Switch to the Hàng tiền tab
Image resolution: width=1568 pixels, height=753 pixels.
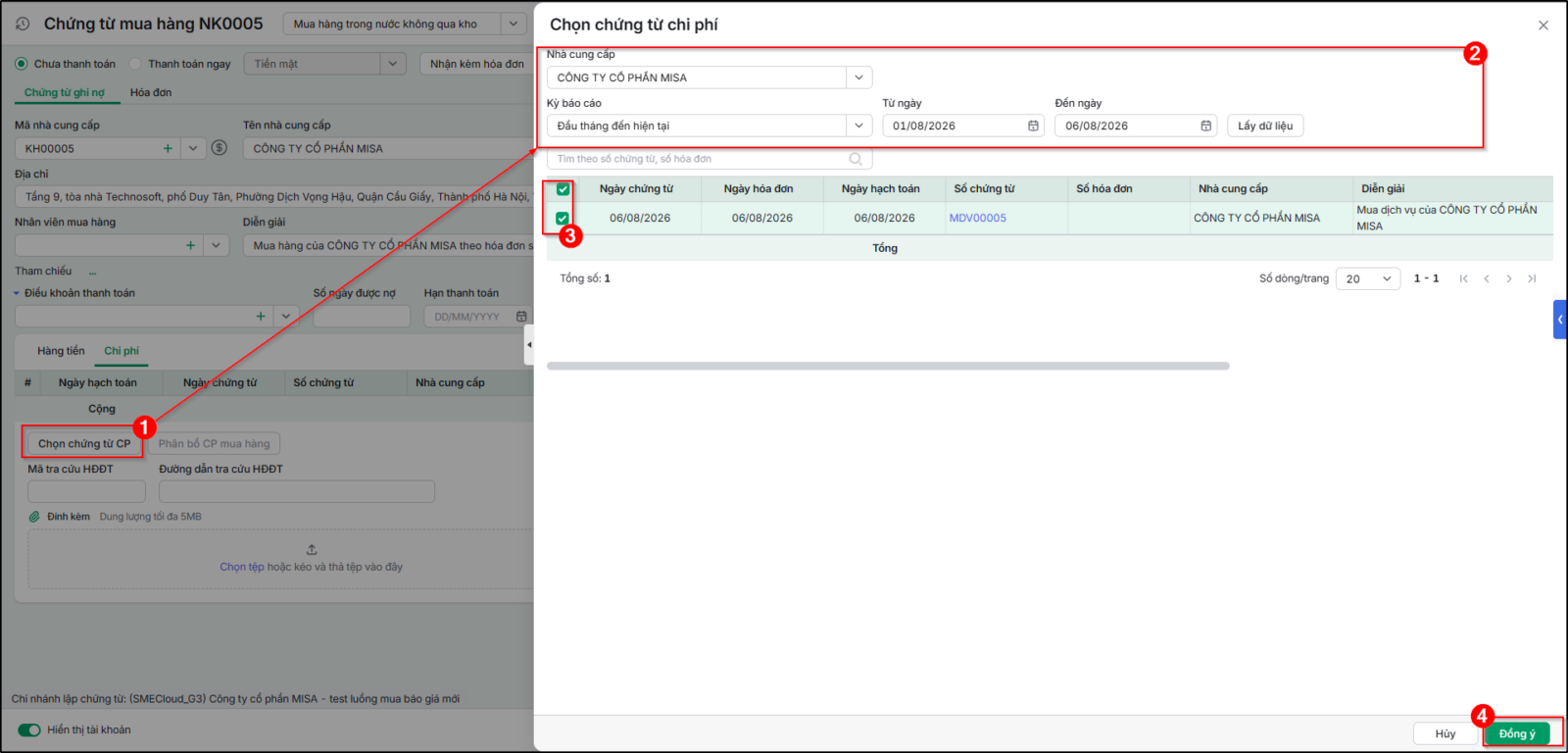pos(61,351)
